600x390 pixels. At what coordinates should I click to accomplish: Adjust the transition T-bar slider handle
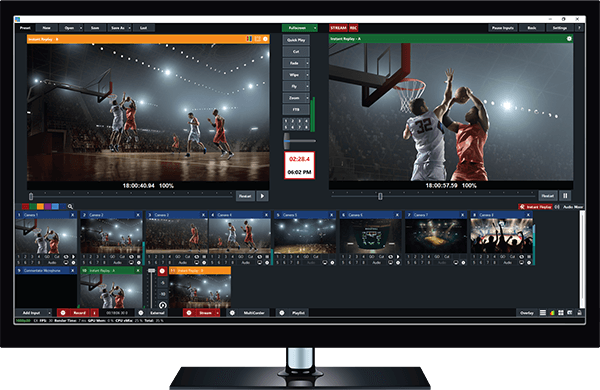[287, 141]
